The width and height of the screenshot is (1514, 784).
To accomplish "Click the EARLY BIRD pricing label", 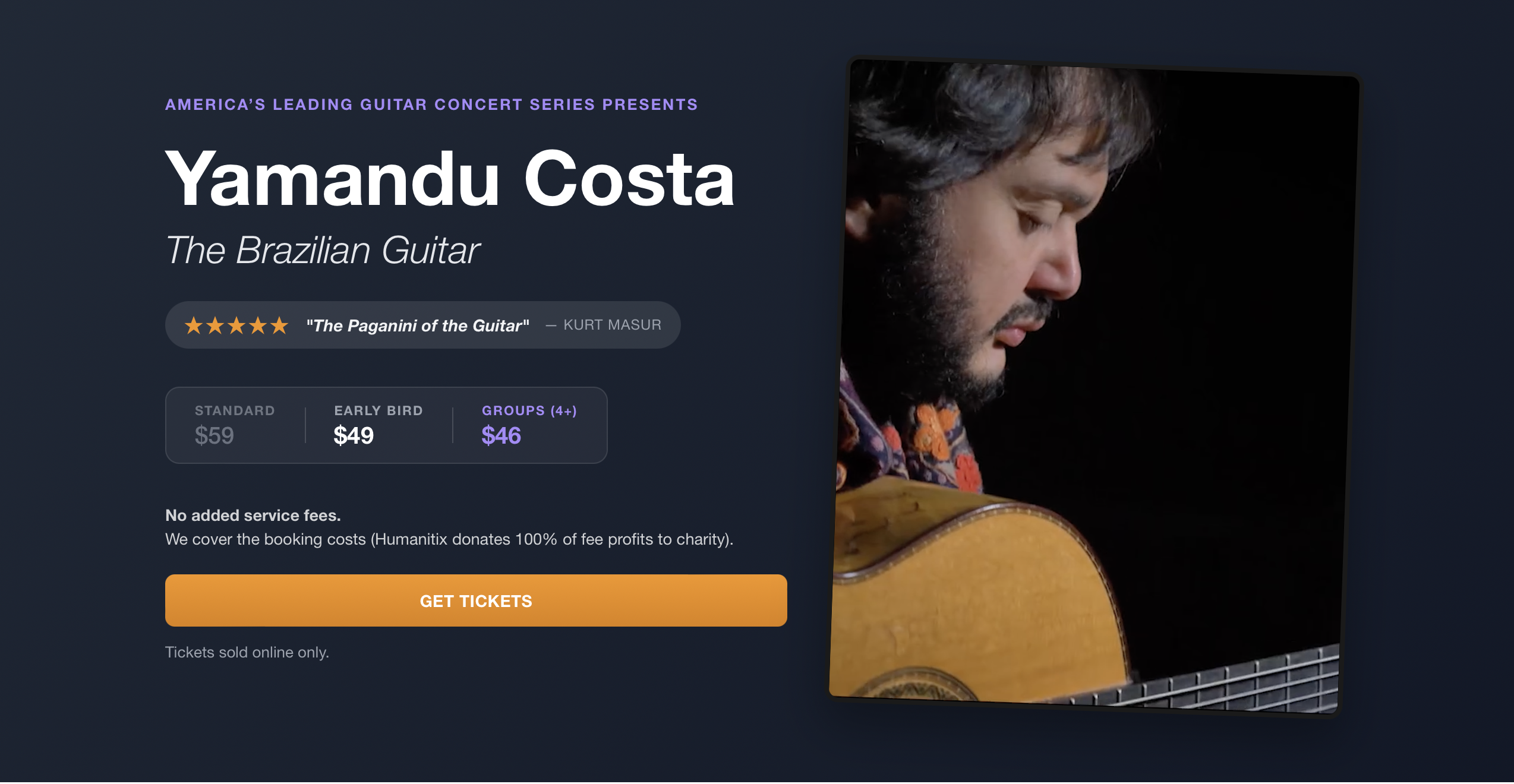I will click(378, 411).
